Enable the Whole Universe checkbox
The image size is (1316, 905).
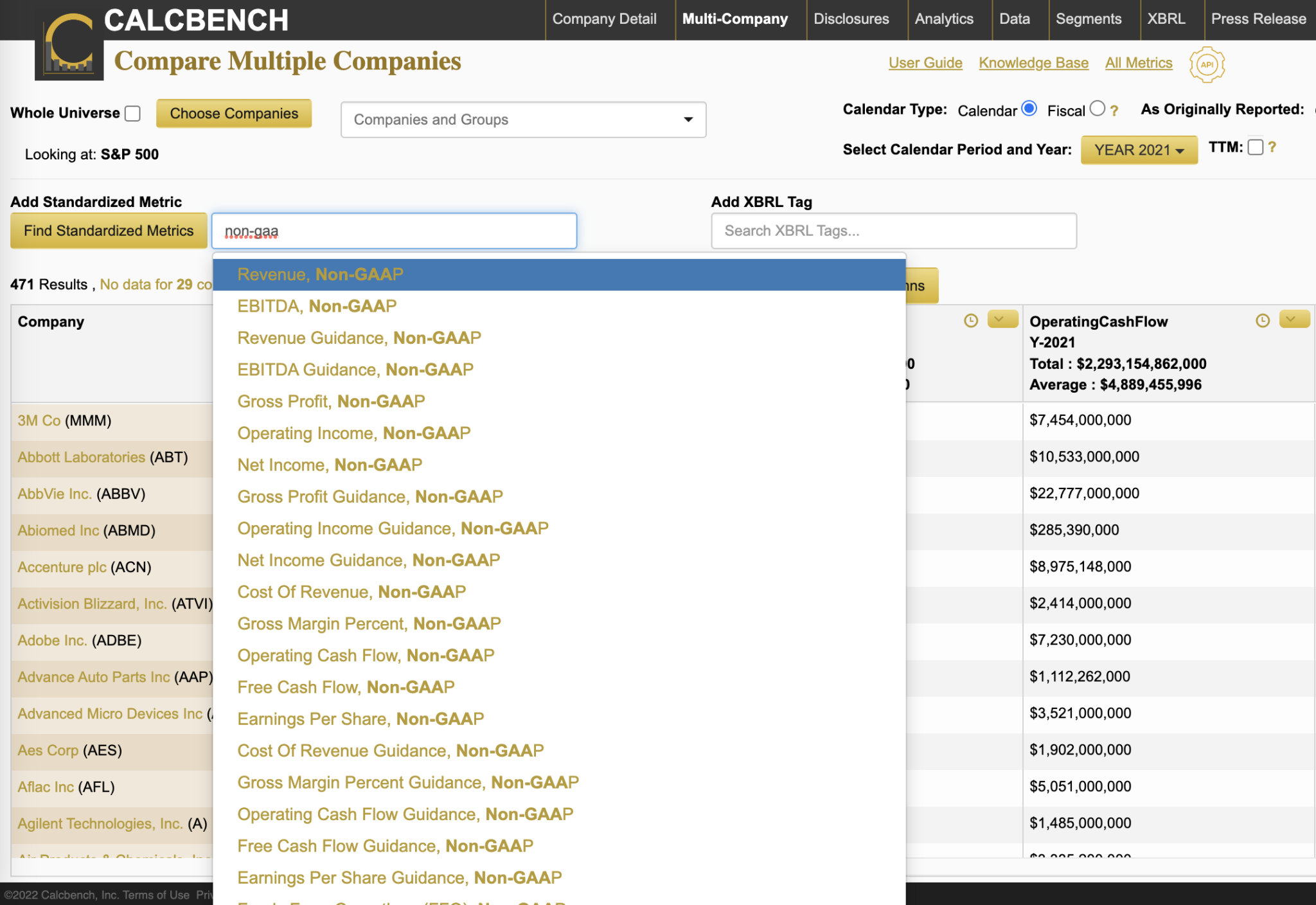pos(133,113)
